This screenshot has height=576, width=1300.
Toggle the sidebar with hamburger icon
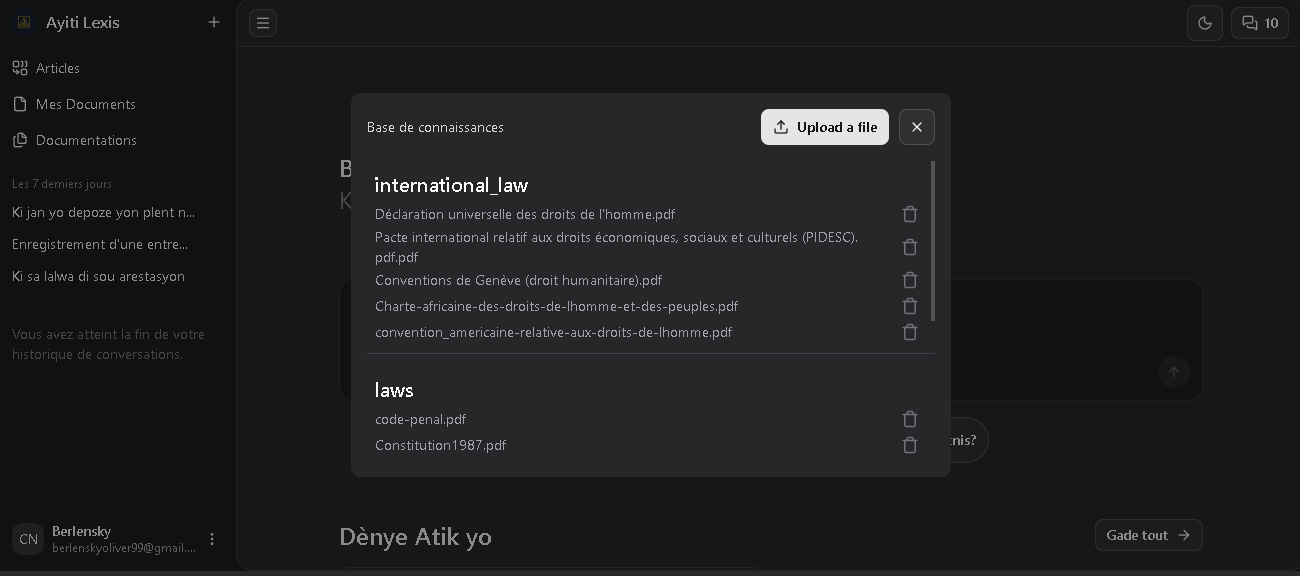[263, 23]
